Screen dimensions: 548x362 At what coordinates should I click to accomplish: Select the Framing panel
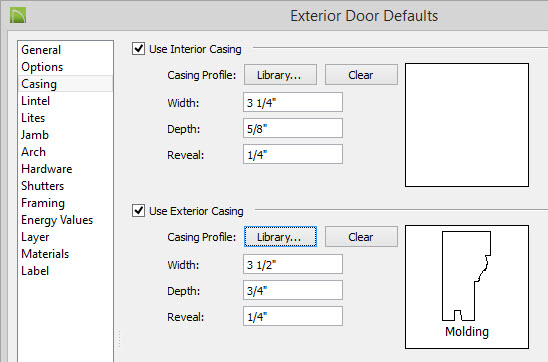pyautogui.click(x=65, y=203)
